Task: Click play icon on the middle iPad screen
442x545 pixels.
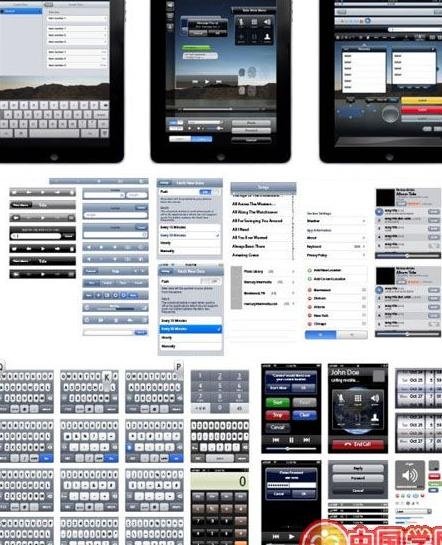Action: pyautogui.click(x=207, y=82)
